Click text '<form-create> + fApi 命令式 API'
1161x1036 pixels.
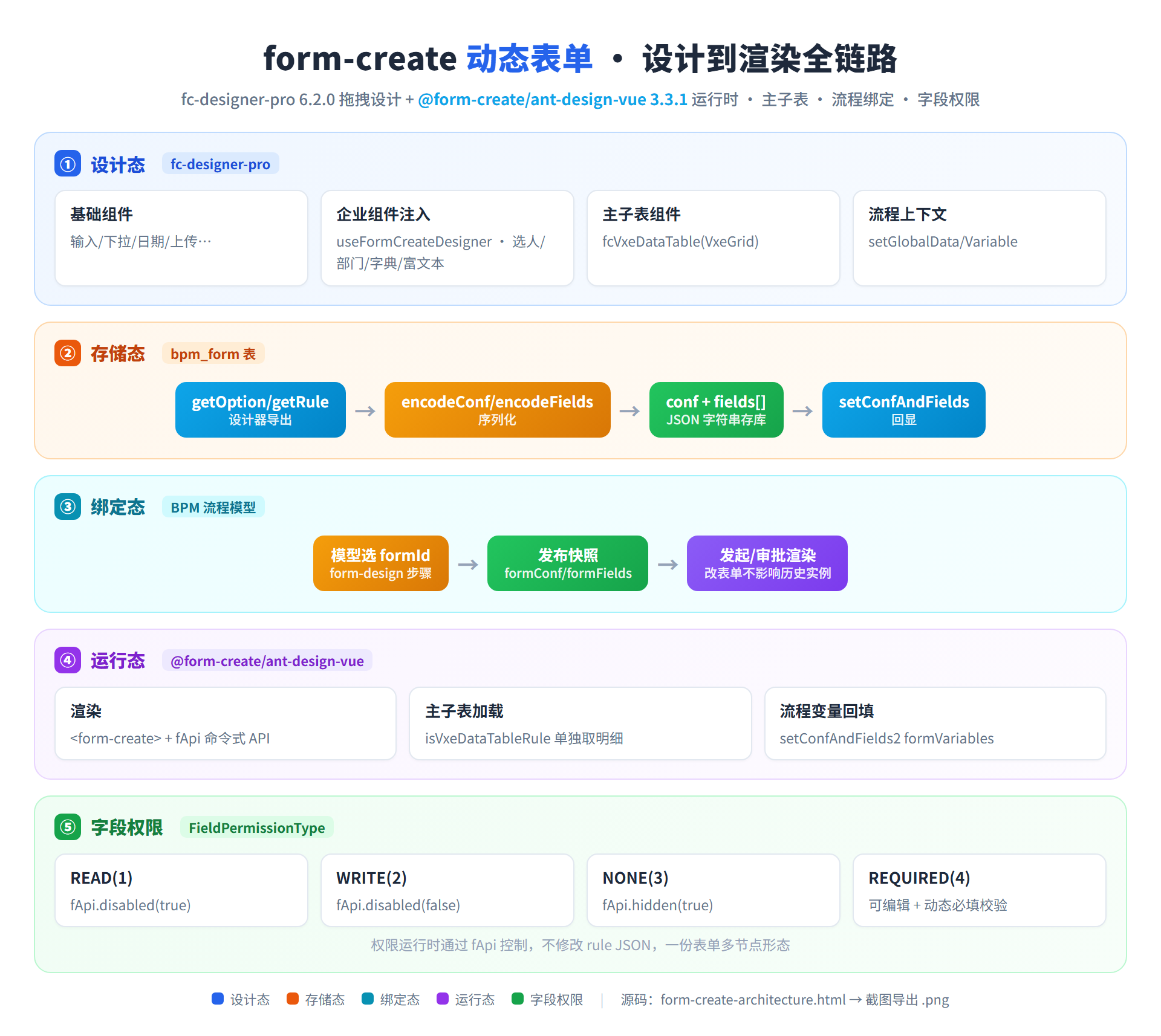170,739
